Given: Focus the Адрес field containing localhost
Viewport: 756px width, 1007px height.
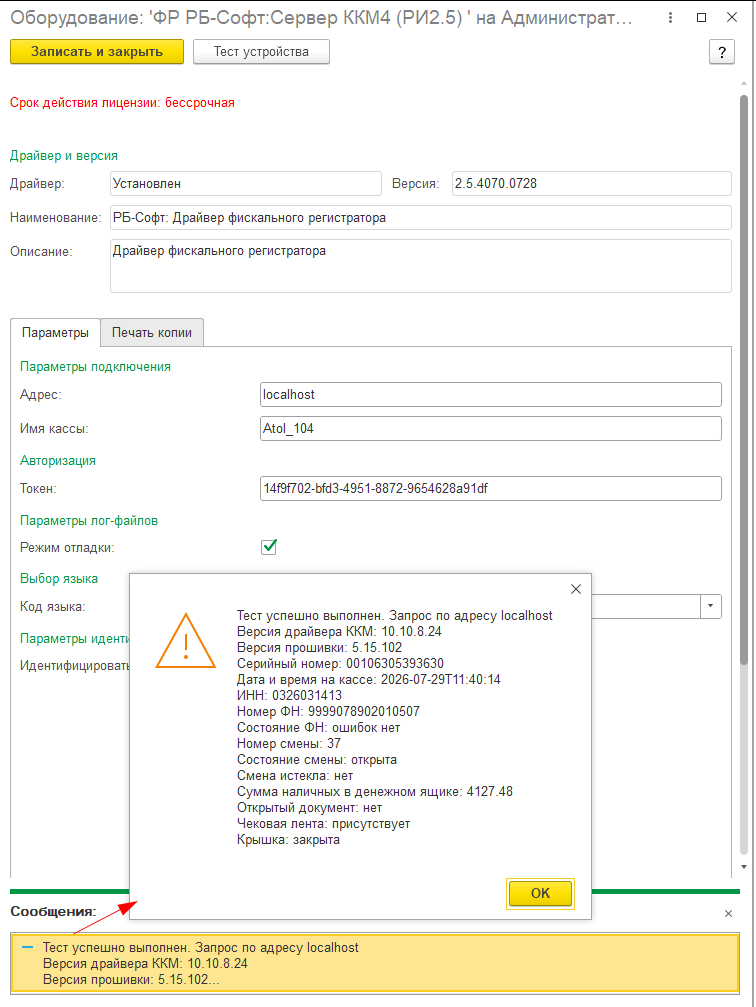Looking at the screenshot, I should click(491, 394).
